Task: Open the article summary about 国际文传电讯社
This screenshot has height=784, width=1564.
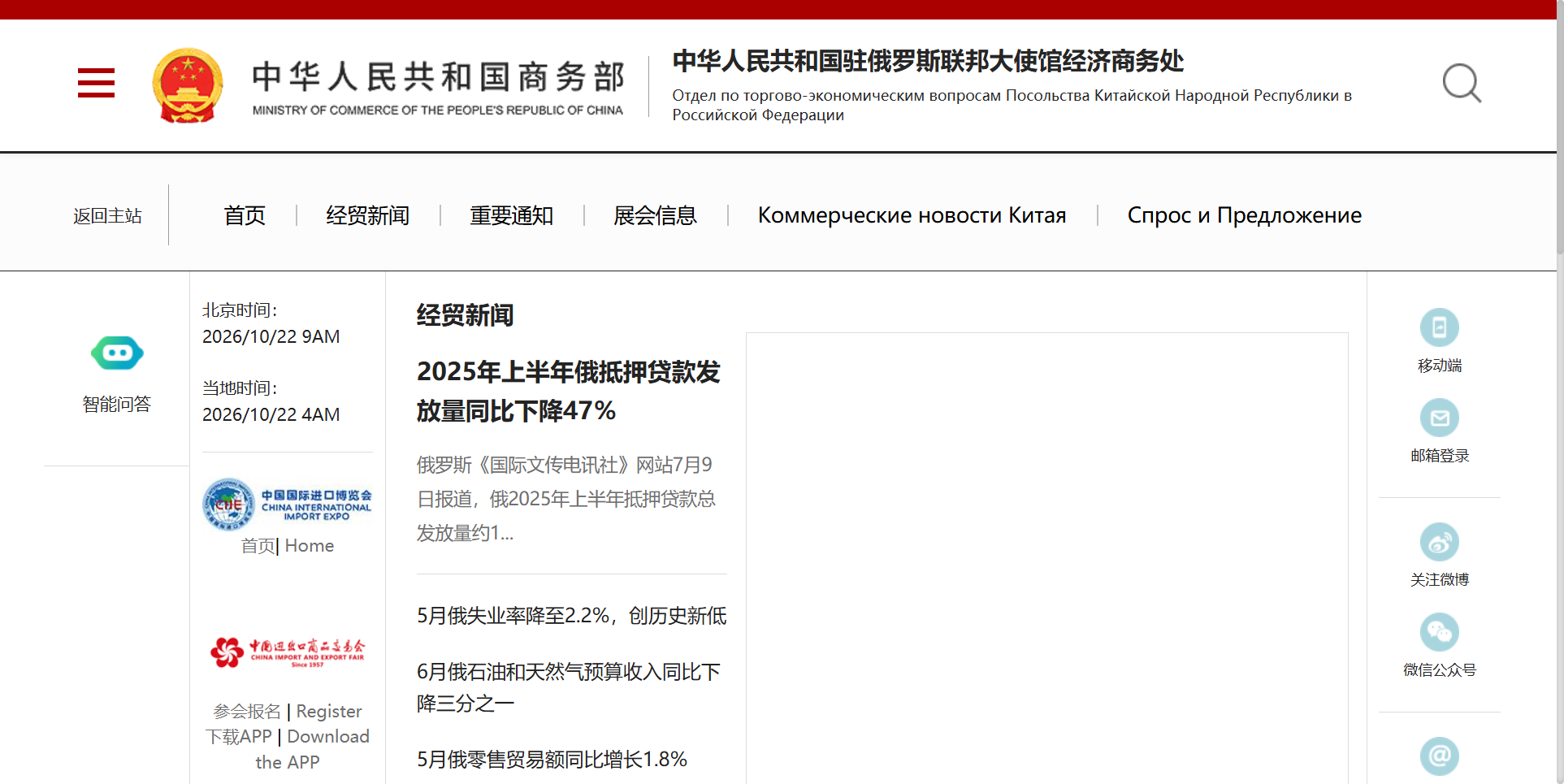Action: point(566,499)
